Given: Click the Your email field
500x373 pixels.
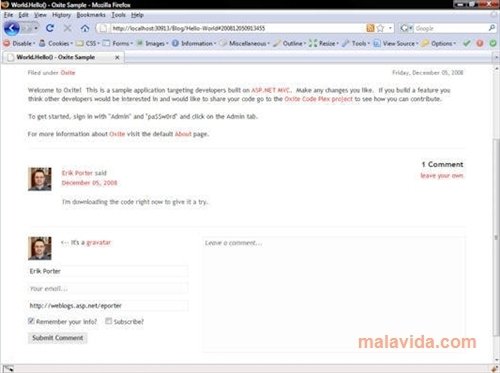Looking at the screenshot, I should tap(108, 288).
